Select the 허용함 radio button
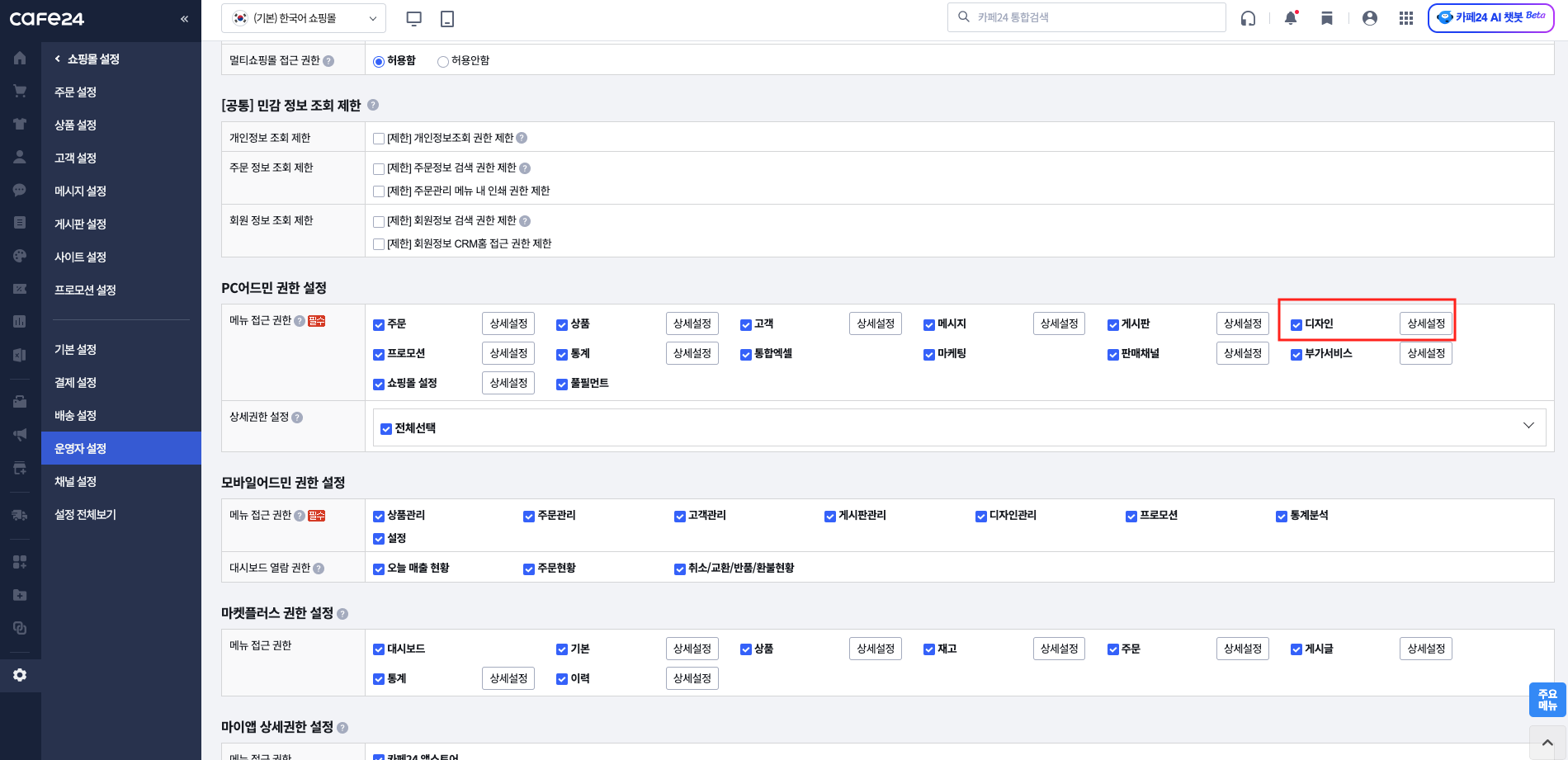The width and height of the screenshot is (1568, 760). 379,61
